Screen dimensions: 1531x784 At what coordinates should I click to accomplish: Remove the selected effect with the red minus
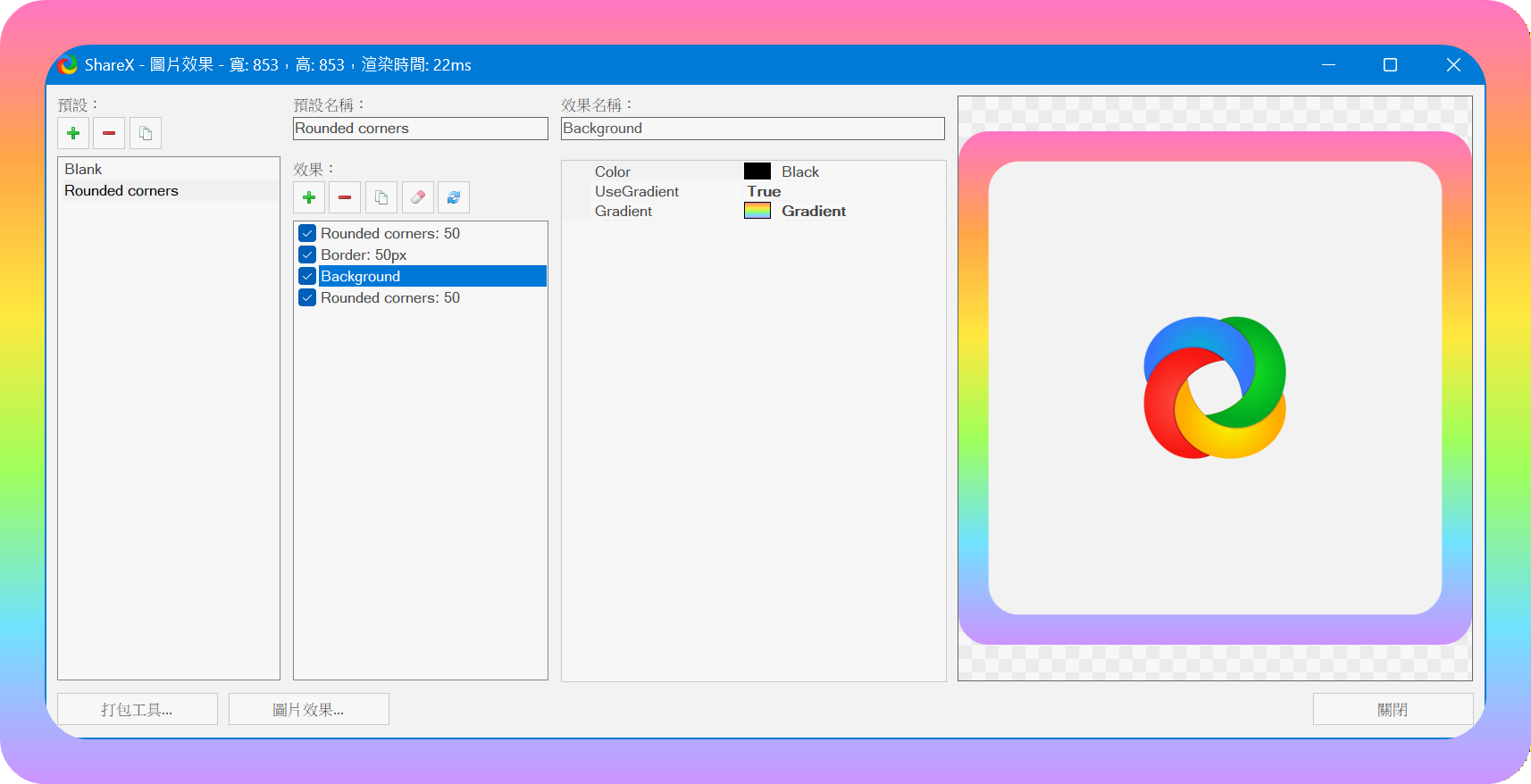coord(345,197)
